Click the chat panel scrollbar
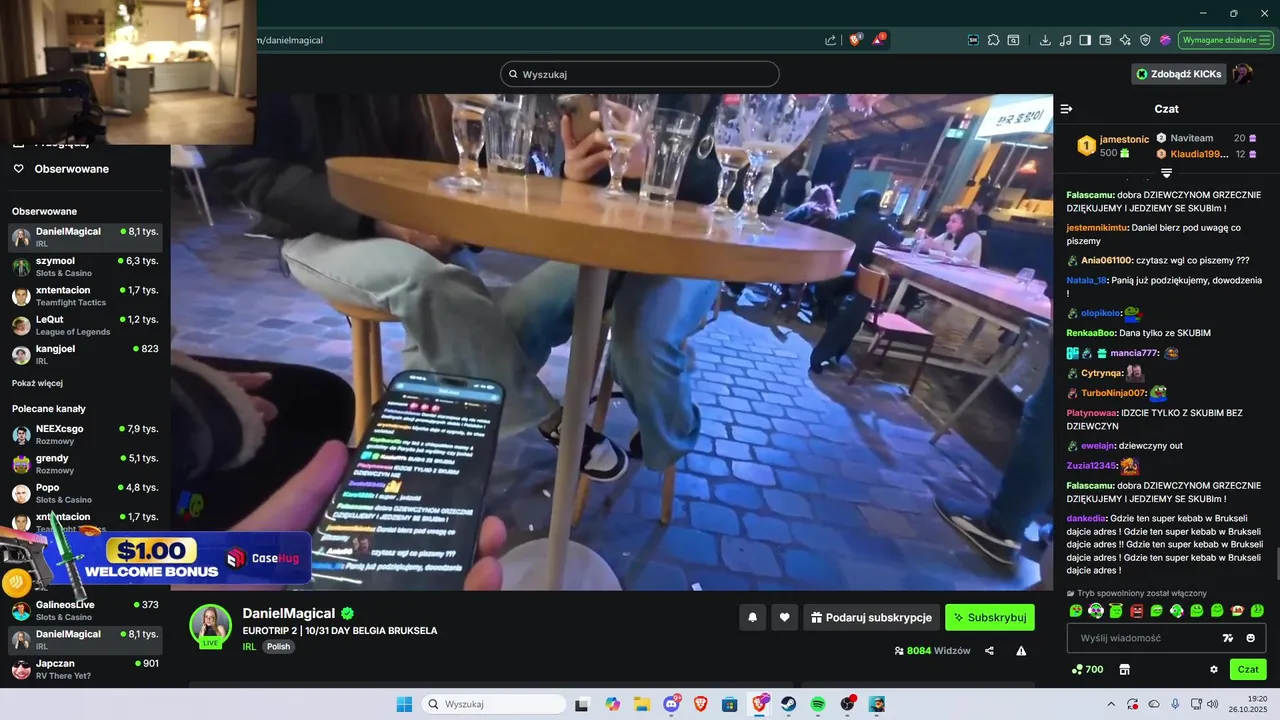Screen dimensions: 1280x720 click(1276, 563)
